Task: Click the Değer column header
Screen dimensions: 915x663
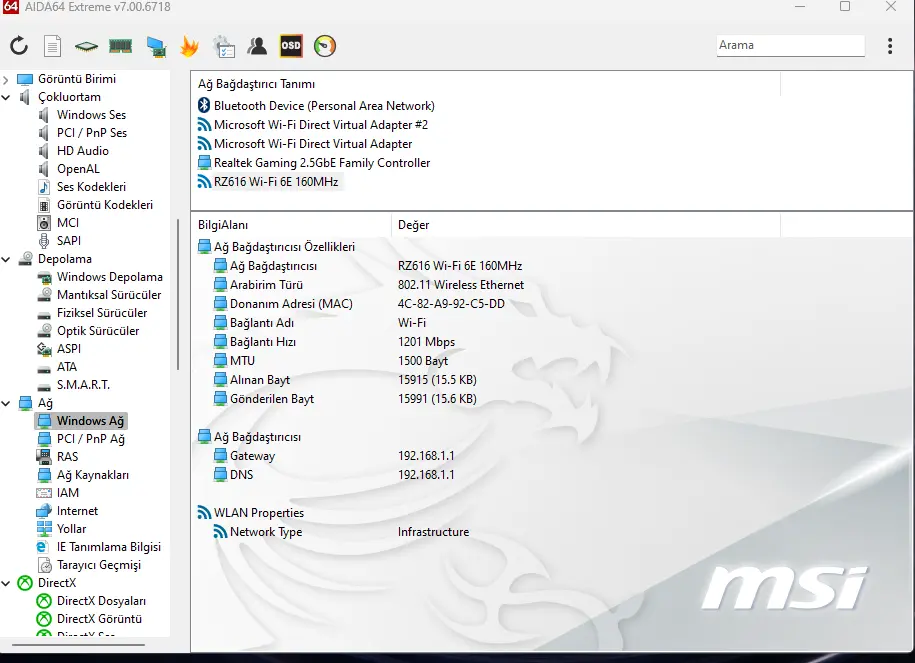Action: click(585, 225)
